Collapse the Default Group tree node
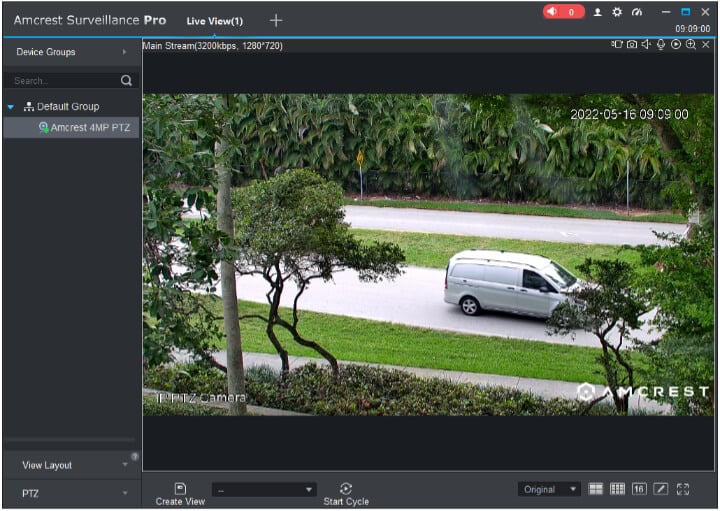Viewport: 720px width, 511px height. coord(11,107)
